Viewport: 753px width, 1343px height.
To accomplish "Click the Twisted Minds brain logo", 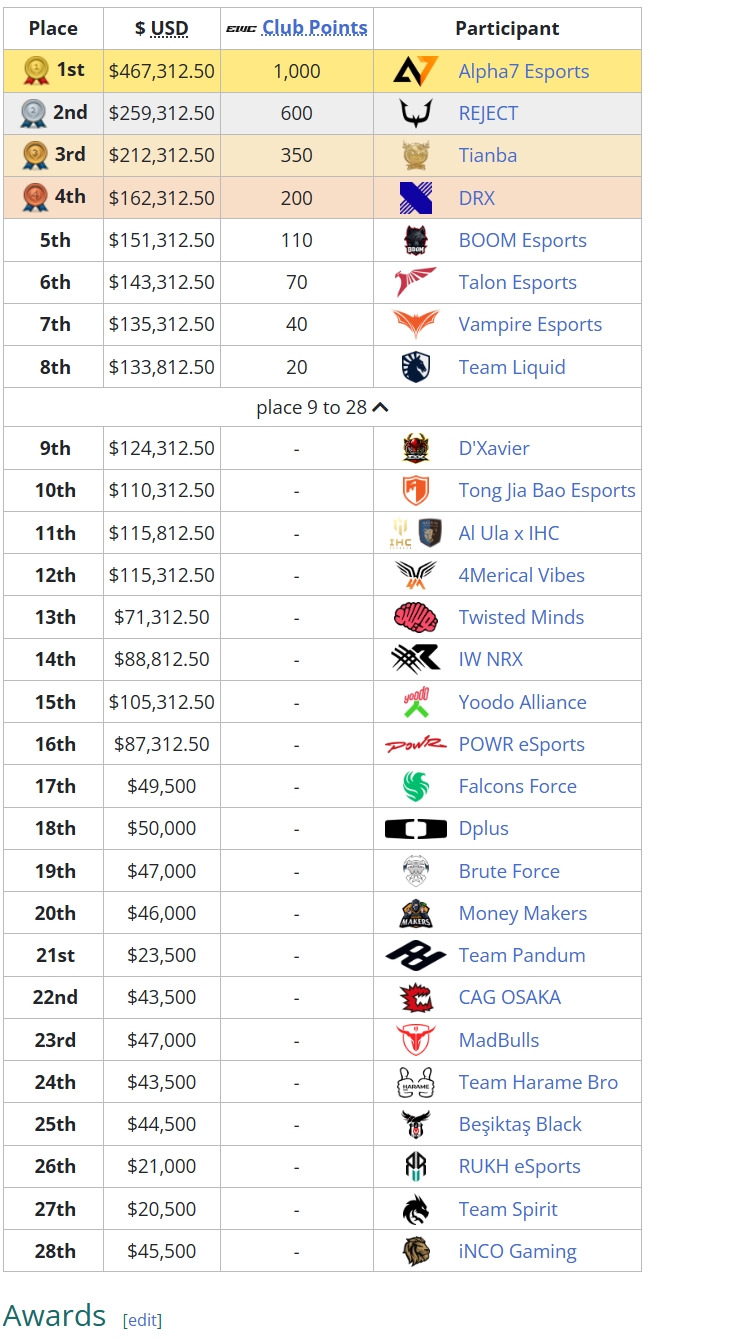I will tap(415, 617).
